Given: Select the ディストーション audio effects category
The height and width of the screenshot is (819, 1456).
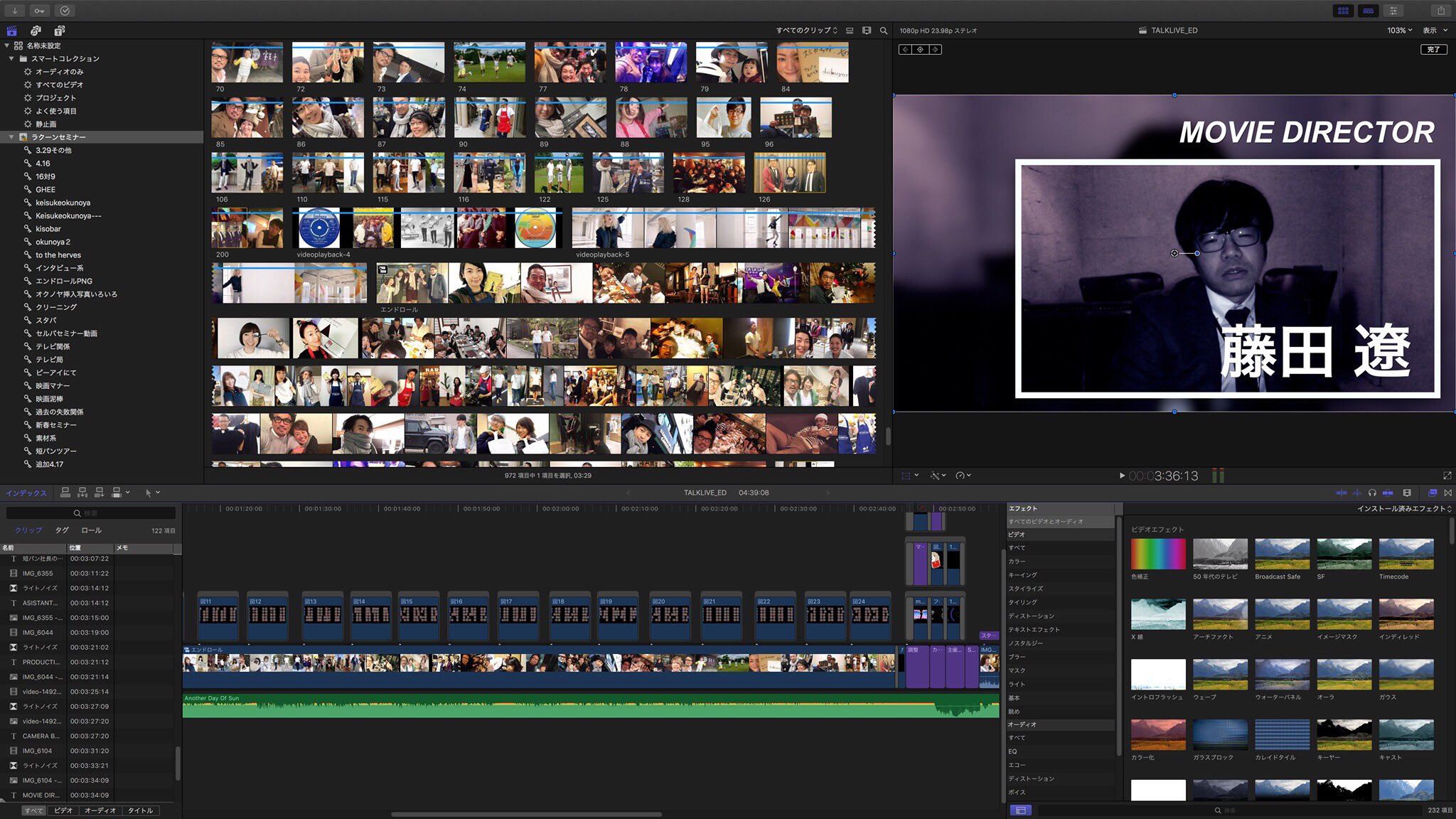Looking at the screenshot, I should (x=1031, y=779).
